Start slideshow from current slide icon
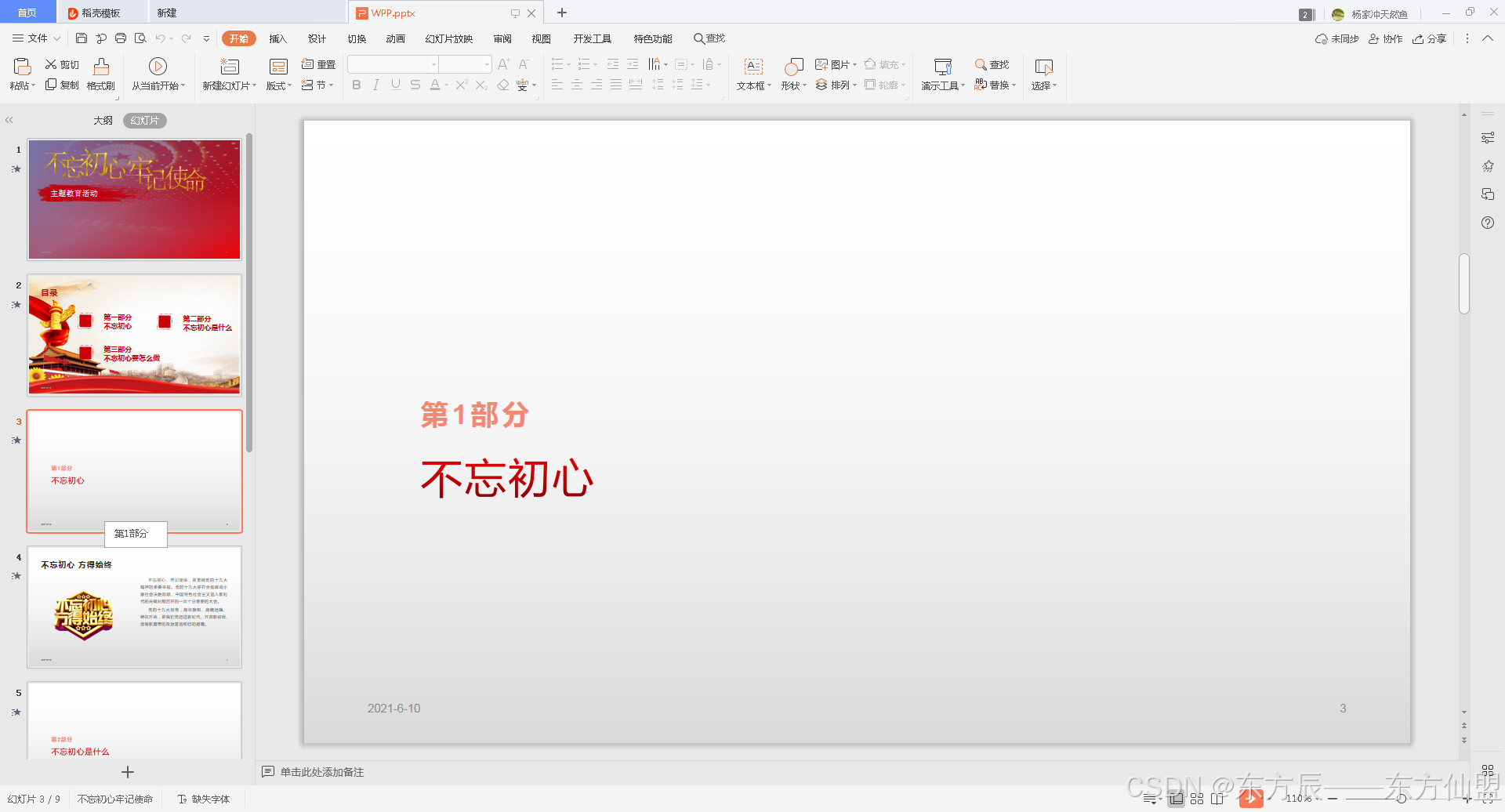The width and height of the screenshot is (1505, 812). pos(158,67)
